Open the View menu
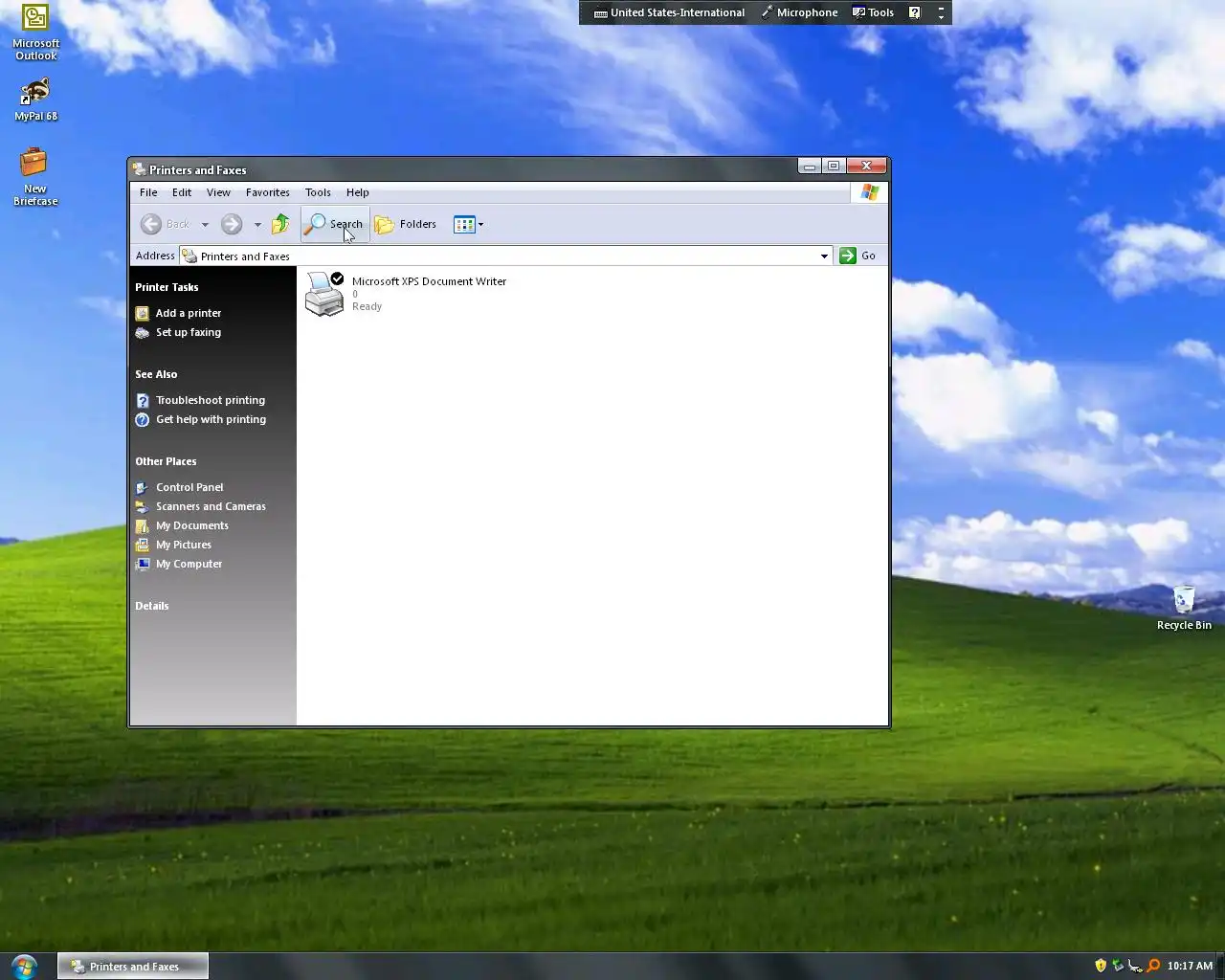Image resolution: width=1225 pixels, height=980 pixels. coord(218,192)
